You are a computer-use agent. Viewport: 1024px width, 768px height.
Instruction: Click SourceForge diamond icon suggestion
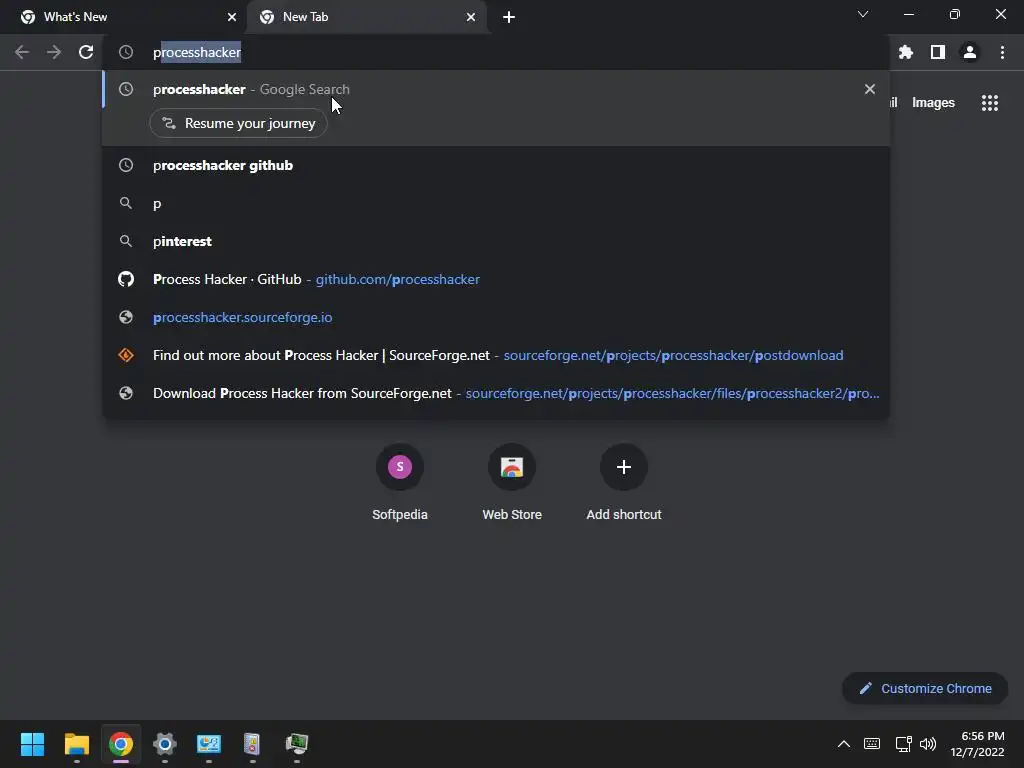point(126,355)
